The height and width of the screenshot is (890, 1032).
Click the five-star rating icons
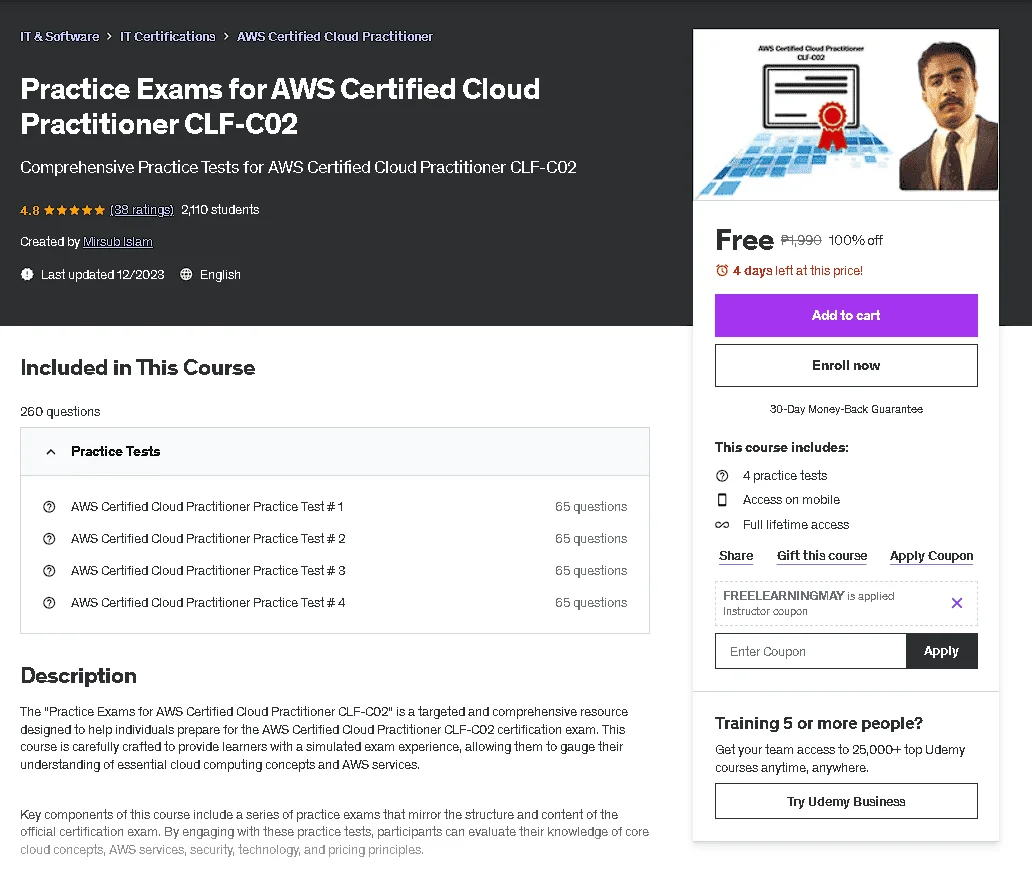click(74, 211)
